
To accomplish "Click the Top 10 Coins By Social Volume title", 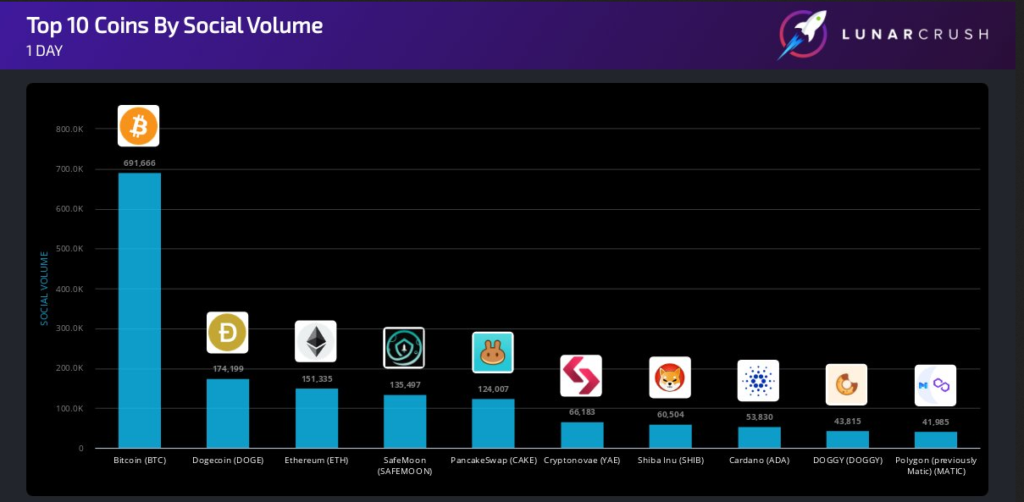I will click(174, 25).
